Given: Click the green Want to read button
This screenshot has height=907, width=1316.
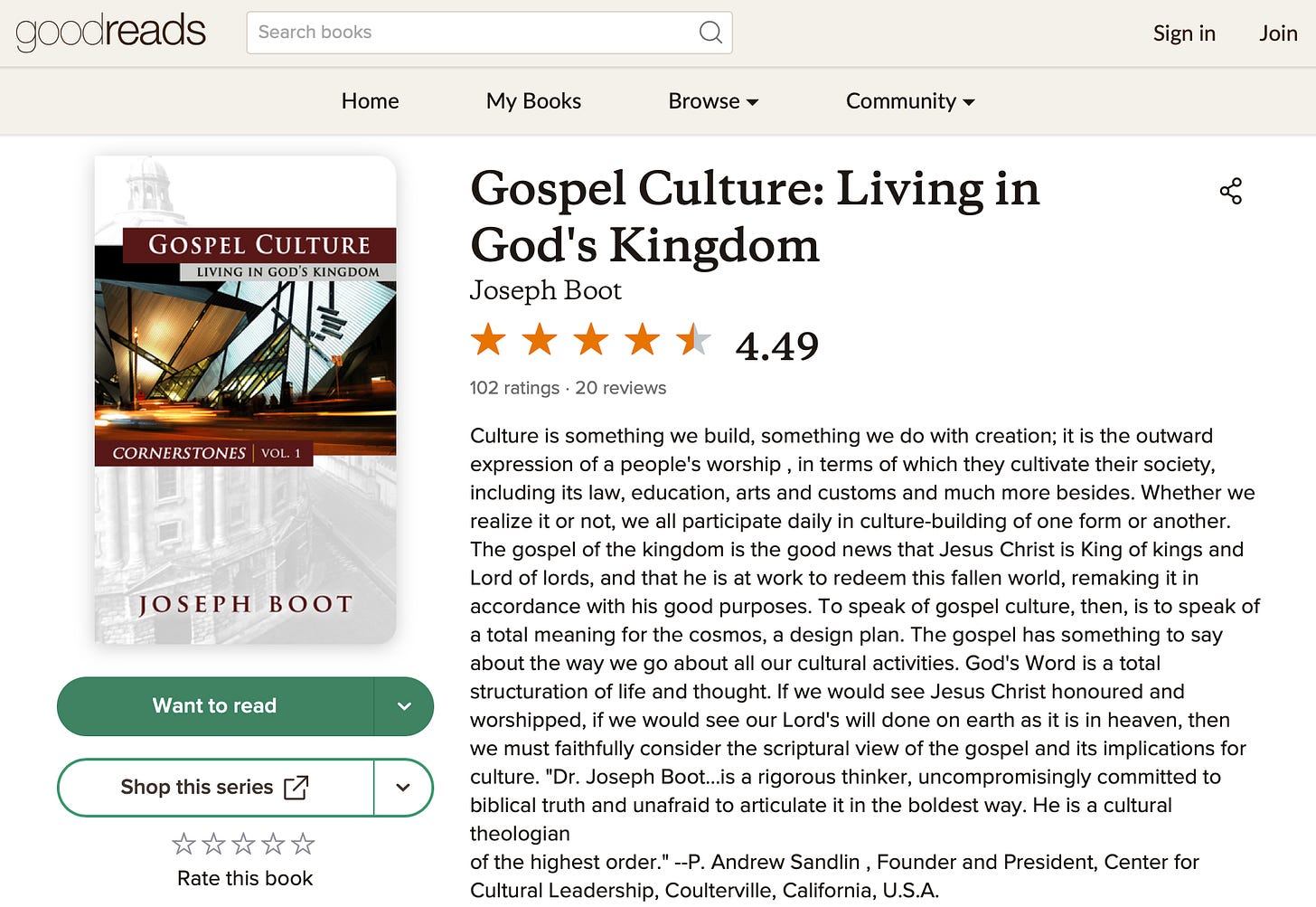Looking at the screenshot, I should coord(215,706).
